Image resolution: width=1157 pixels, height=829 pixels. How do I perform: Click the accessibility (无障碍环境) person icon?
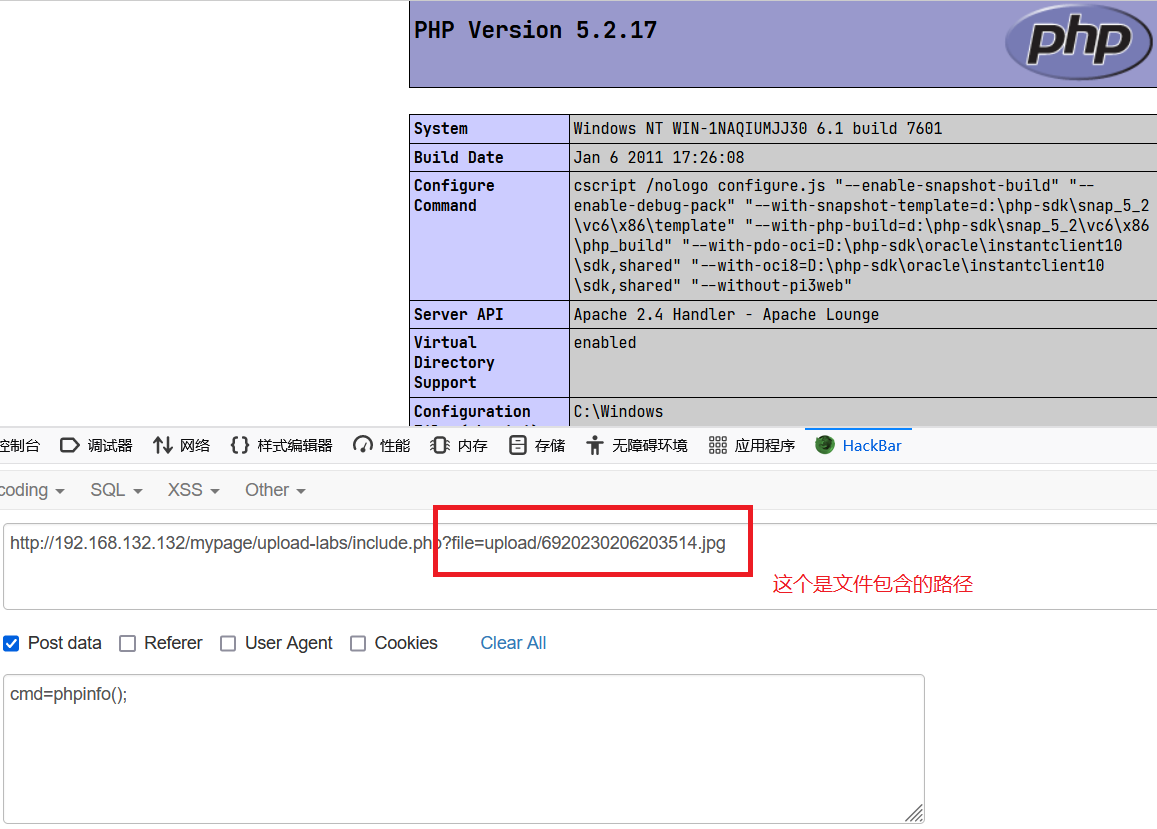(x=595, y=445)
